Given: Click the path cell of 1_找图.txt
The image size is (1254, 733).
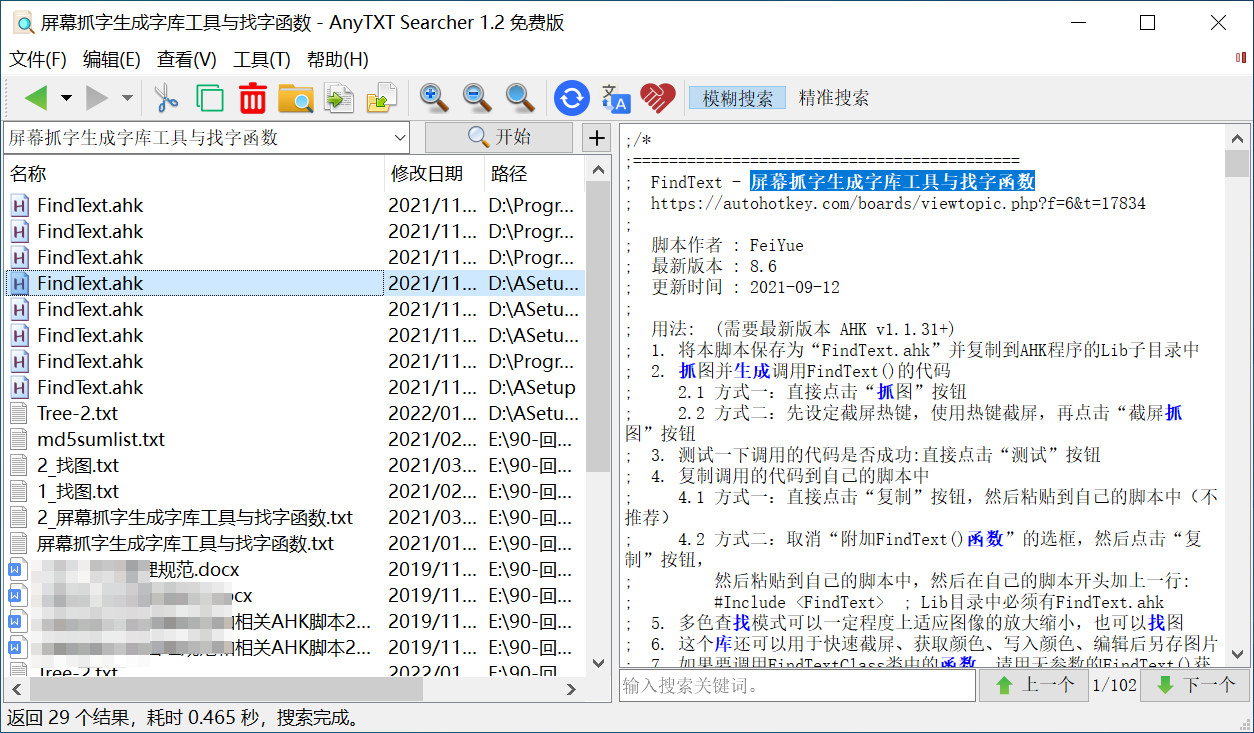Looking at the screenshot, I should click(533, 491).
